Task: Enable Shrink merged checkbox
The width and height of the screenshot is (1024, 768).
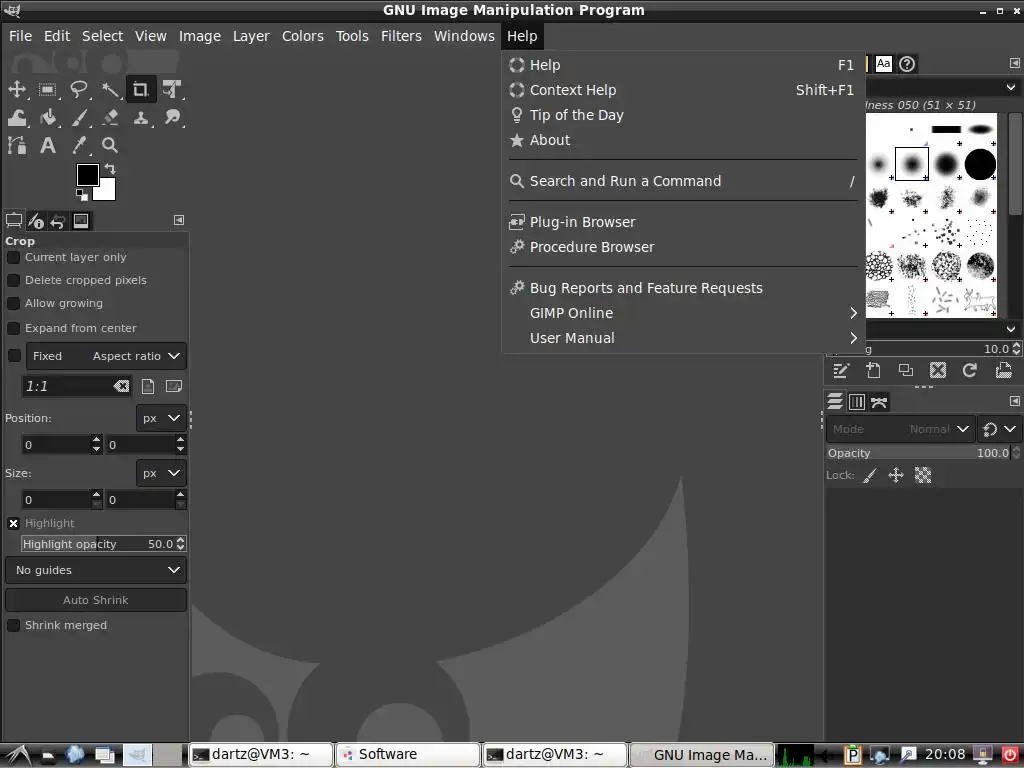Action: pyautogui.click(x=13, y=625)
